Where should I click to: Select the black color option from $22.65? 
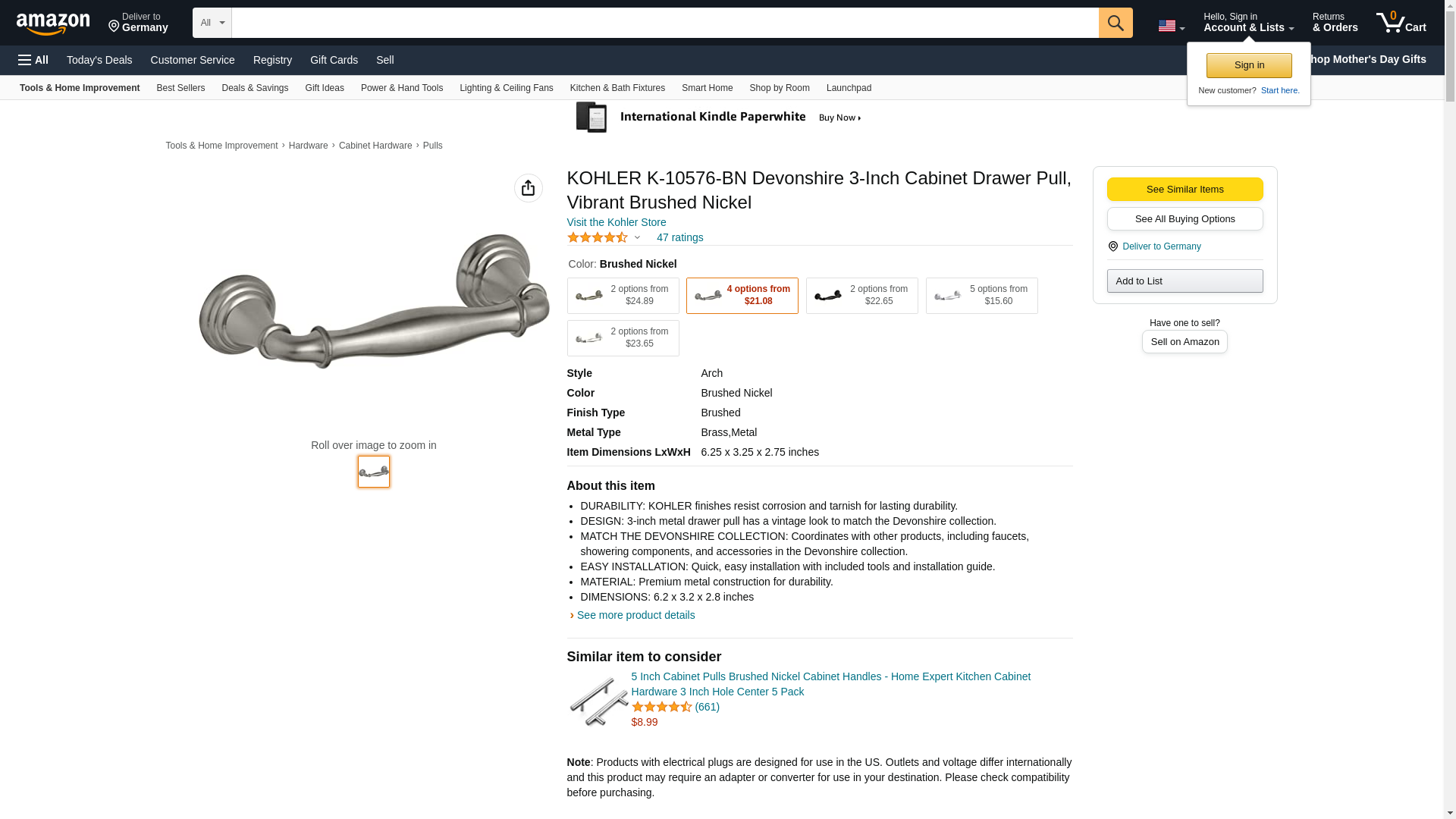click(x=862, y=296)
